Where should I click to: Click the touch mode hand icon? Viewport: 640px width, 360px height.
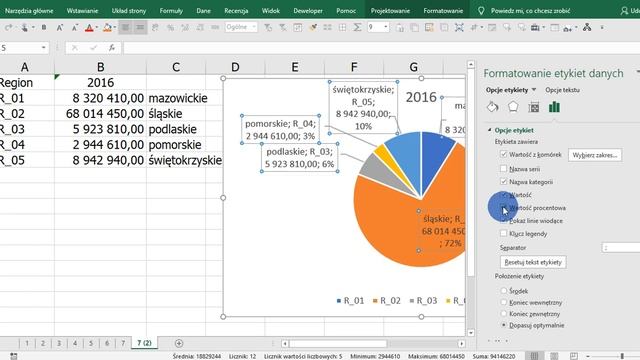pos(24,27)
